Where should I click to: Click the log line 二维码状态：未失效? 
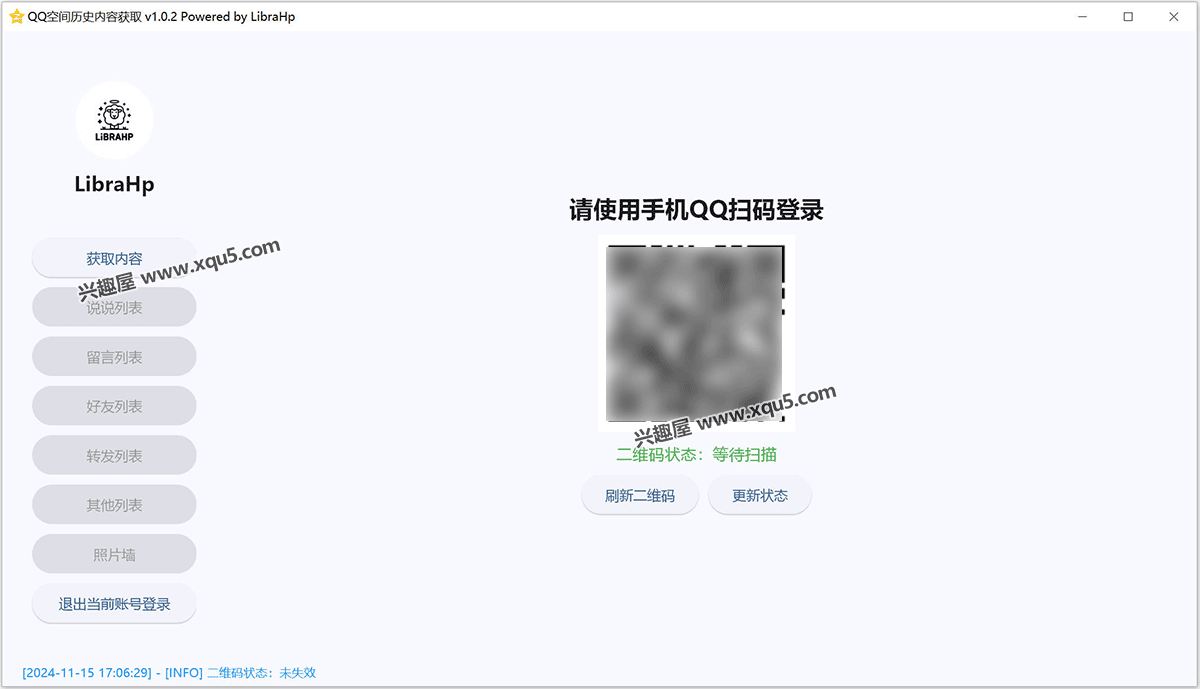click(x=169, y=673)
